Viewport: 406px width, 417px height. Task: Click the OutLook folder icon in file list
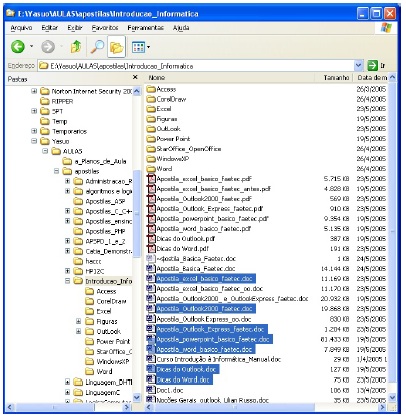[x=151, y=129]
